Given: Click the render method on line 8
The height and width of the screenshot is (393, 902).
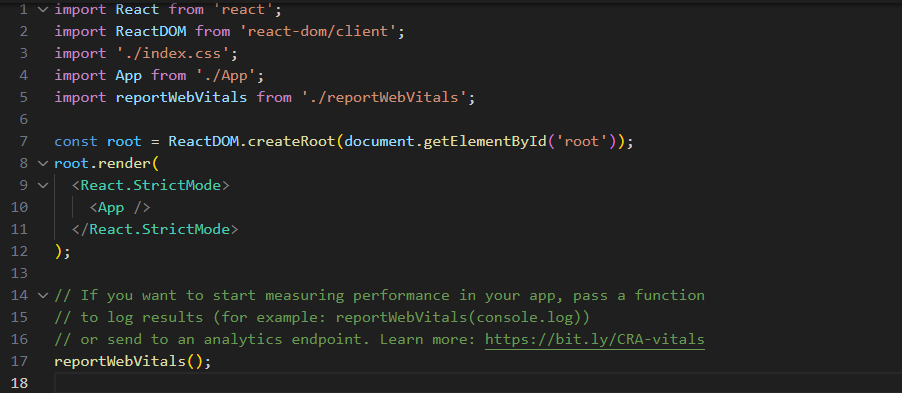Looking at the screenshot, I should 124,163.
